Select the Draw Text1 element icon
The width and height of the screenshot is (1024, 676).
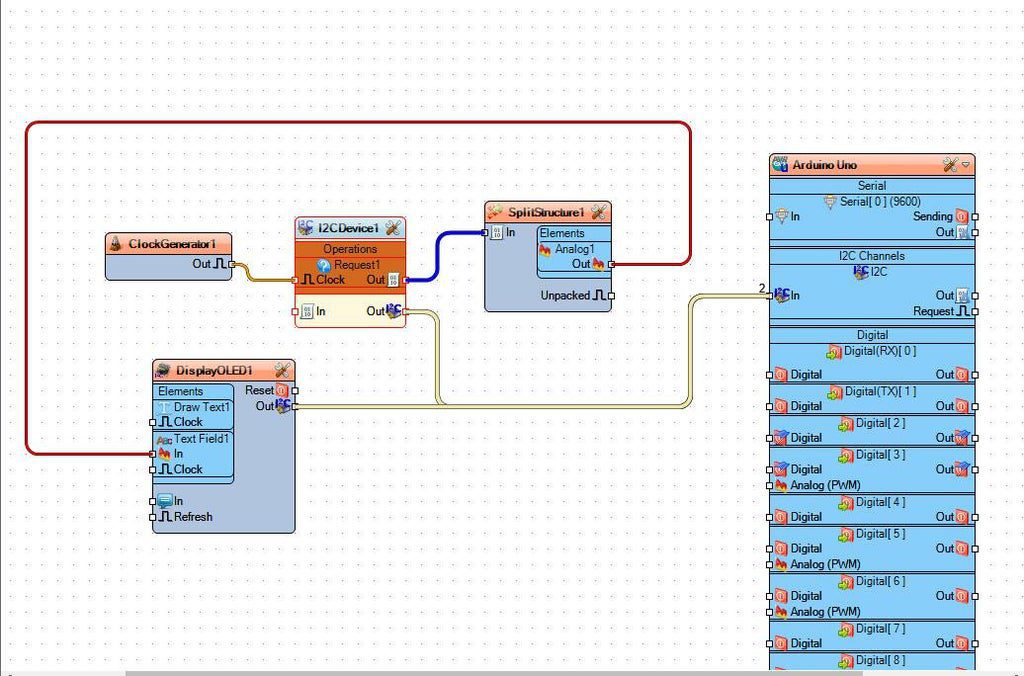tap(165, 407)
